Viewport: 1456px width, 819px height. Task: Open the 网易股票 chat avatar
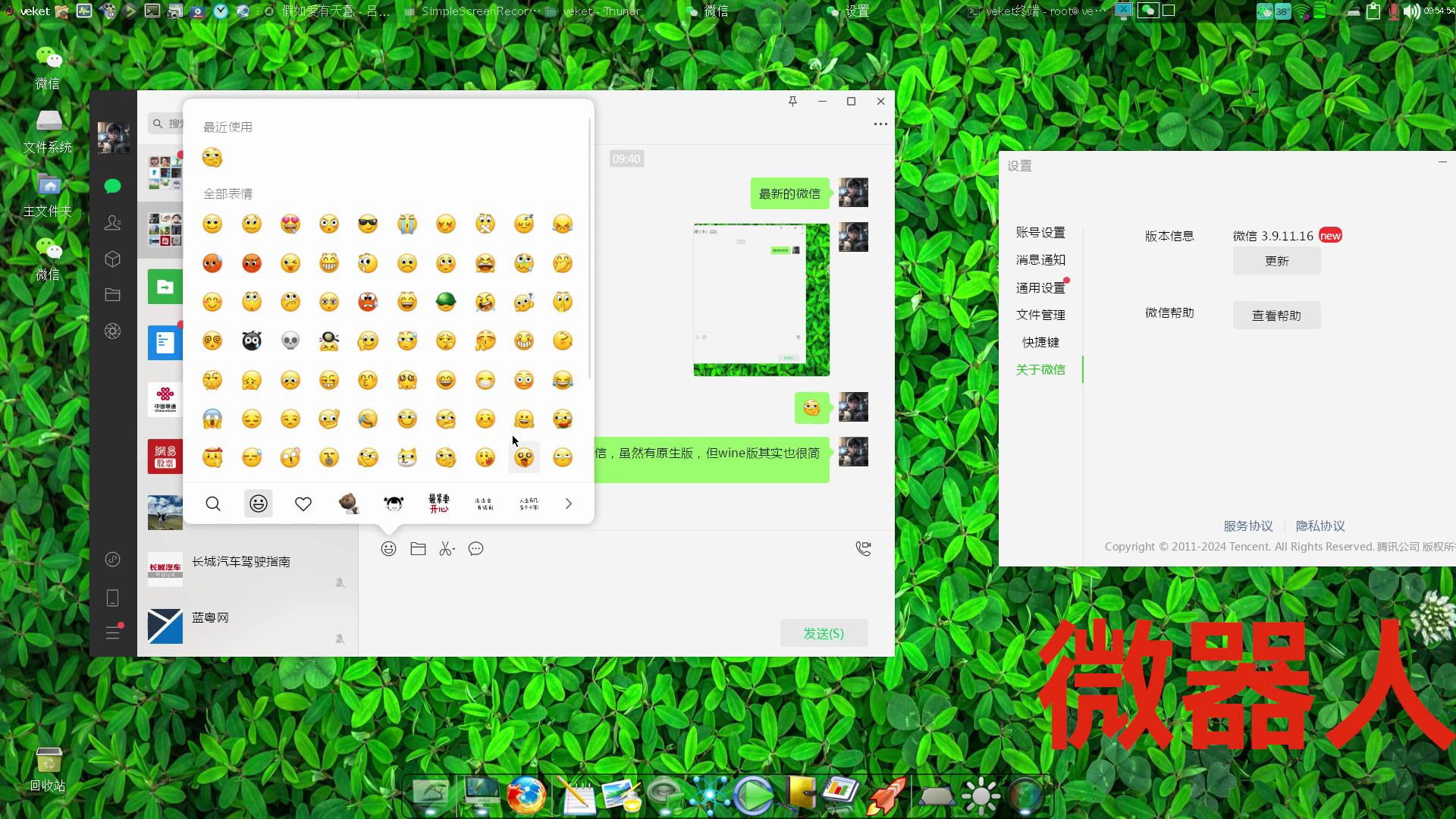tap(165, 457)
